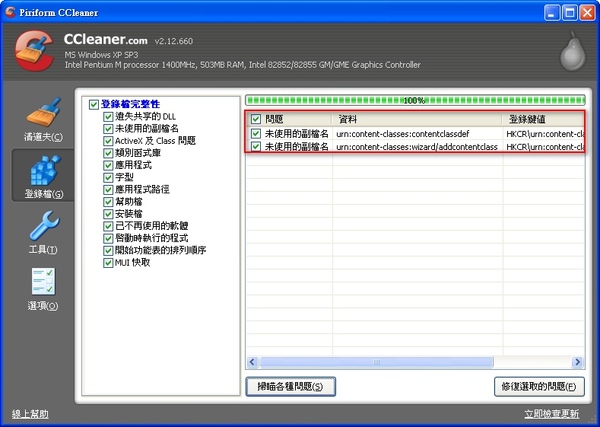This screenshot has height=427, width=600.
Task: Close the Piriform CCleaner window
Action: 587,13
